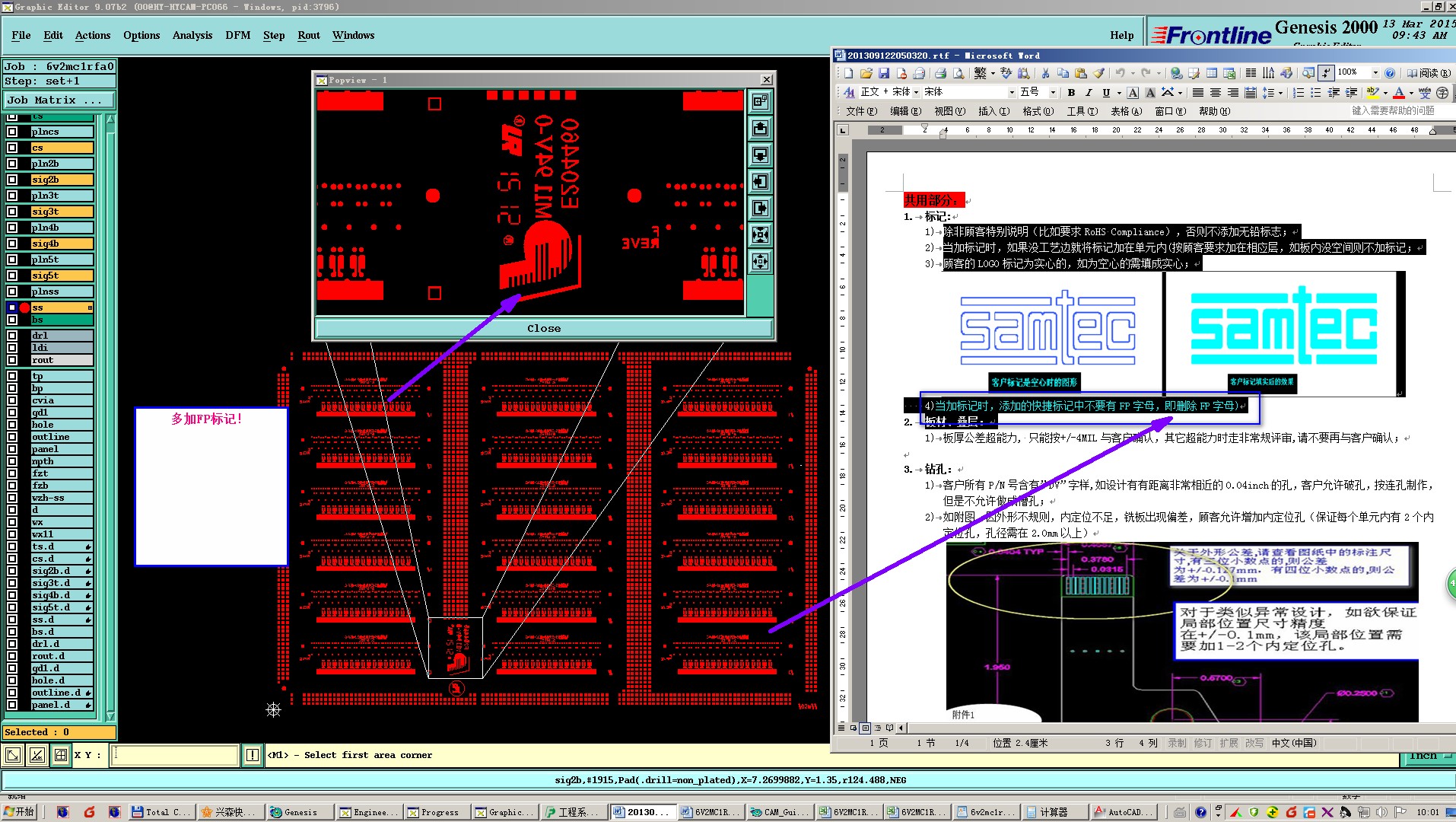Click the Help button in Graphic Editor
This screenshot has width=1456, height=822.
(x=1122, y=35)
